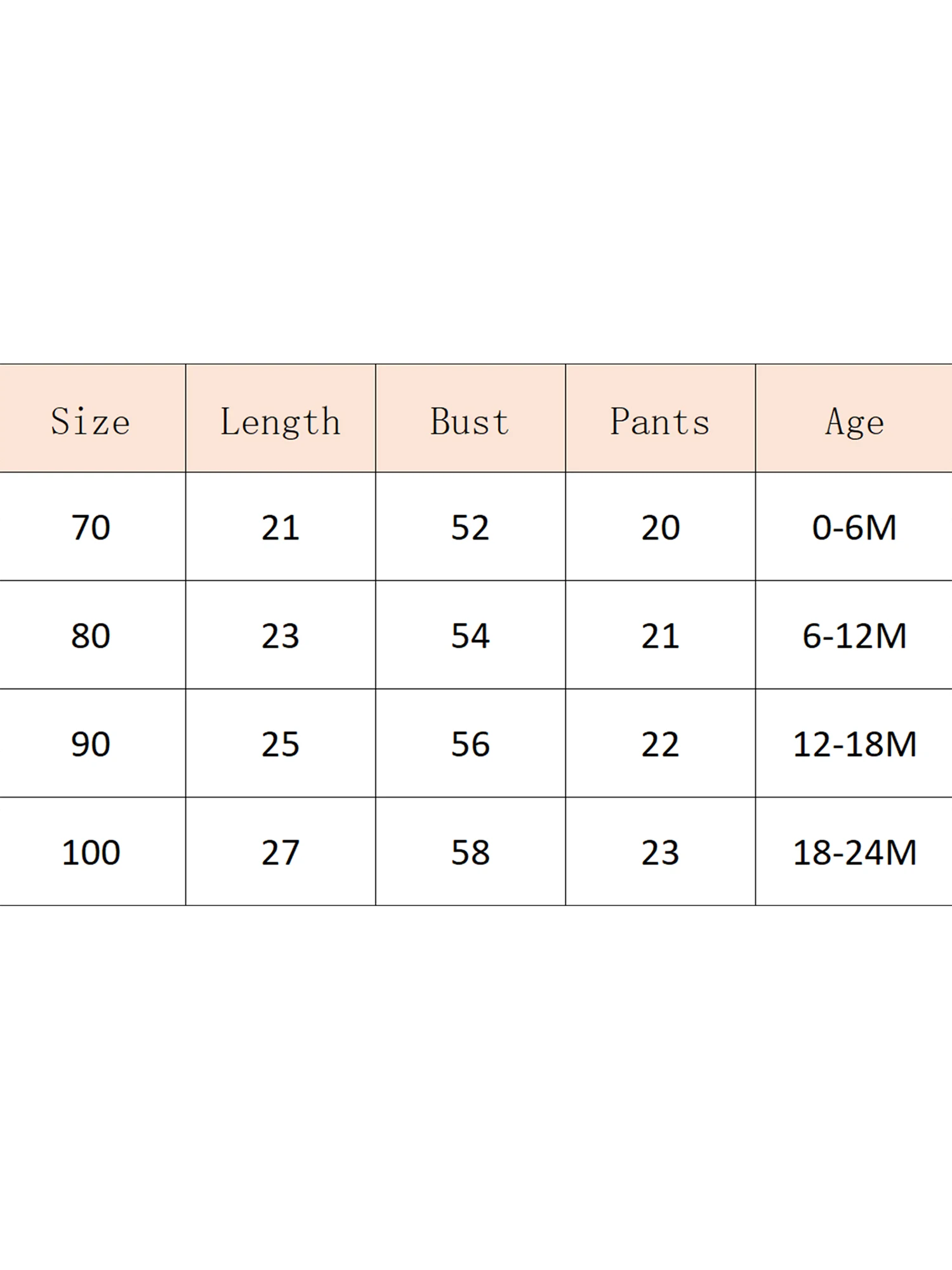This screenshot has height=1270, width=952.
Task: Click bust value 52
Action: [x=470, y=528]
